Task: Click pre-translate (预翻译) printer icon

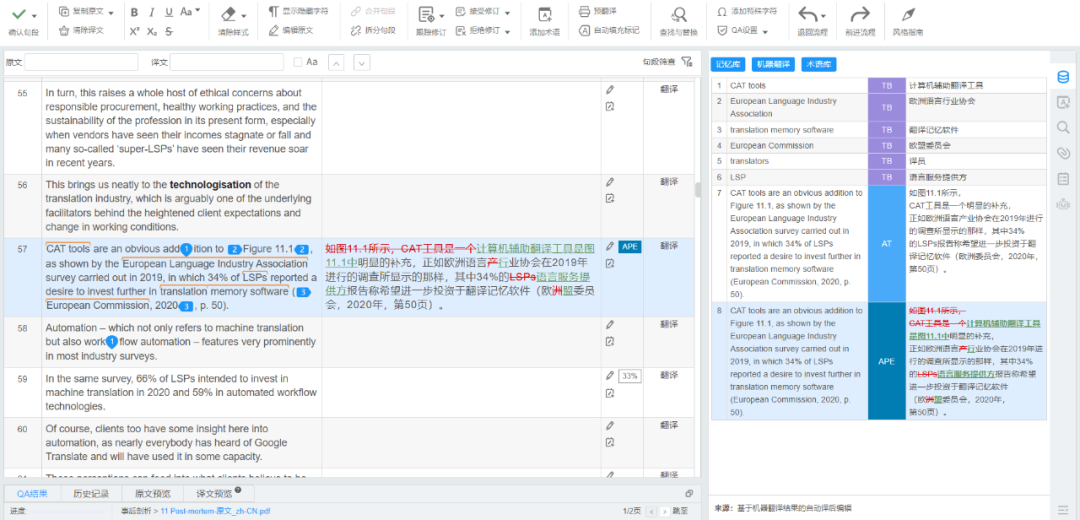Action: click(584, 12)
